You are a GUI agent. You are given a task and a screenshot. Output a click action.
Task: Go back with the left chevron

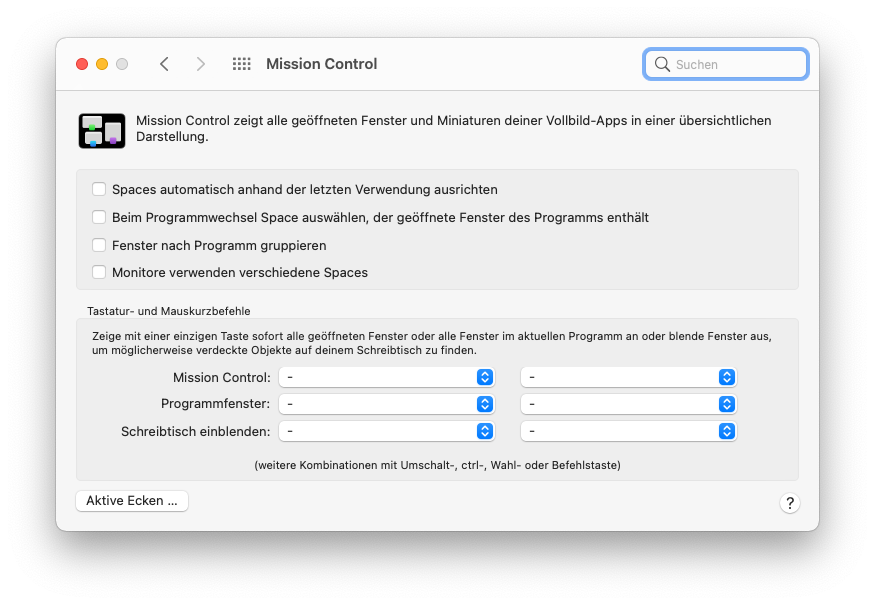point(164,64)
